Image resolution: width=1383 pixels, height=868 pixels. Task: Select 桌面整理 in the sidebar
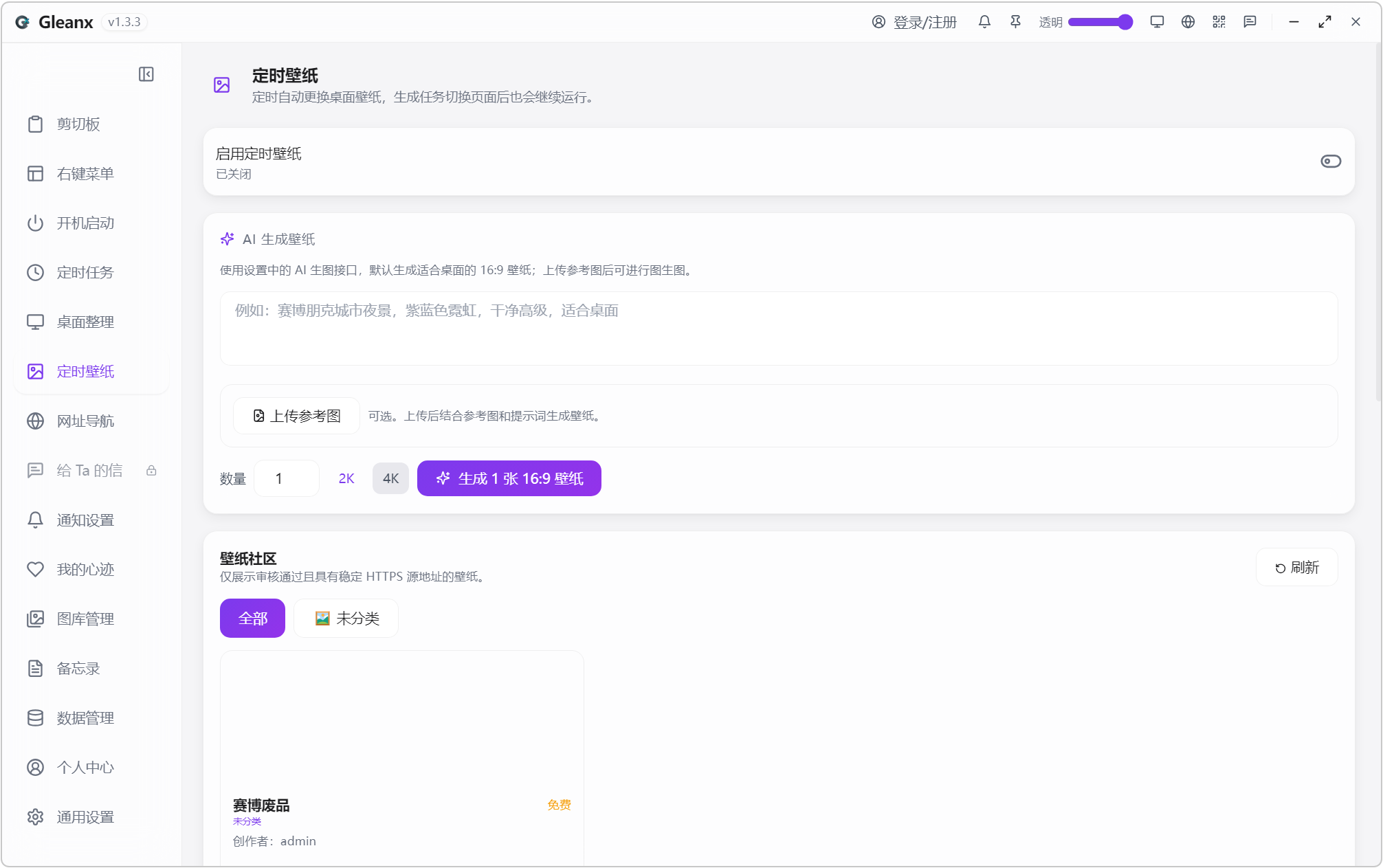click(91, 322)
